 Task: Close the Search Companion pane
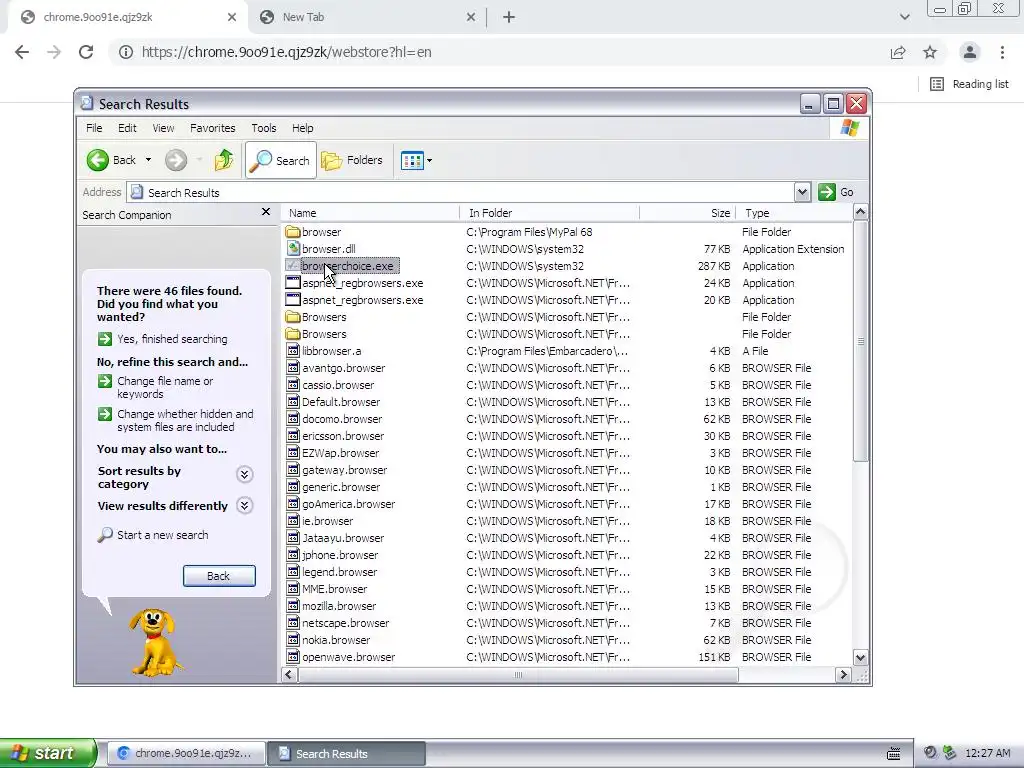point(266,212)
